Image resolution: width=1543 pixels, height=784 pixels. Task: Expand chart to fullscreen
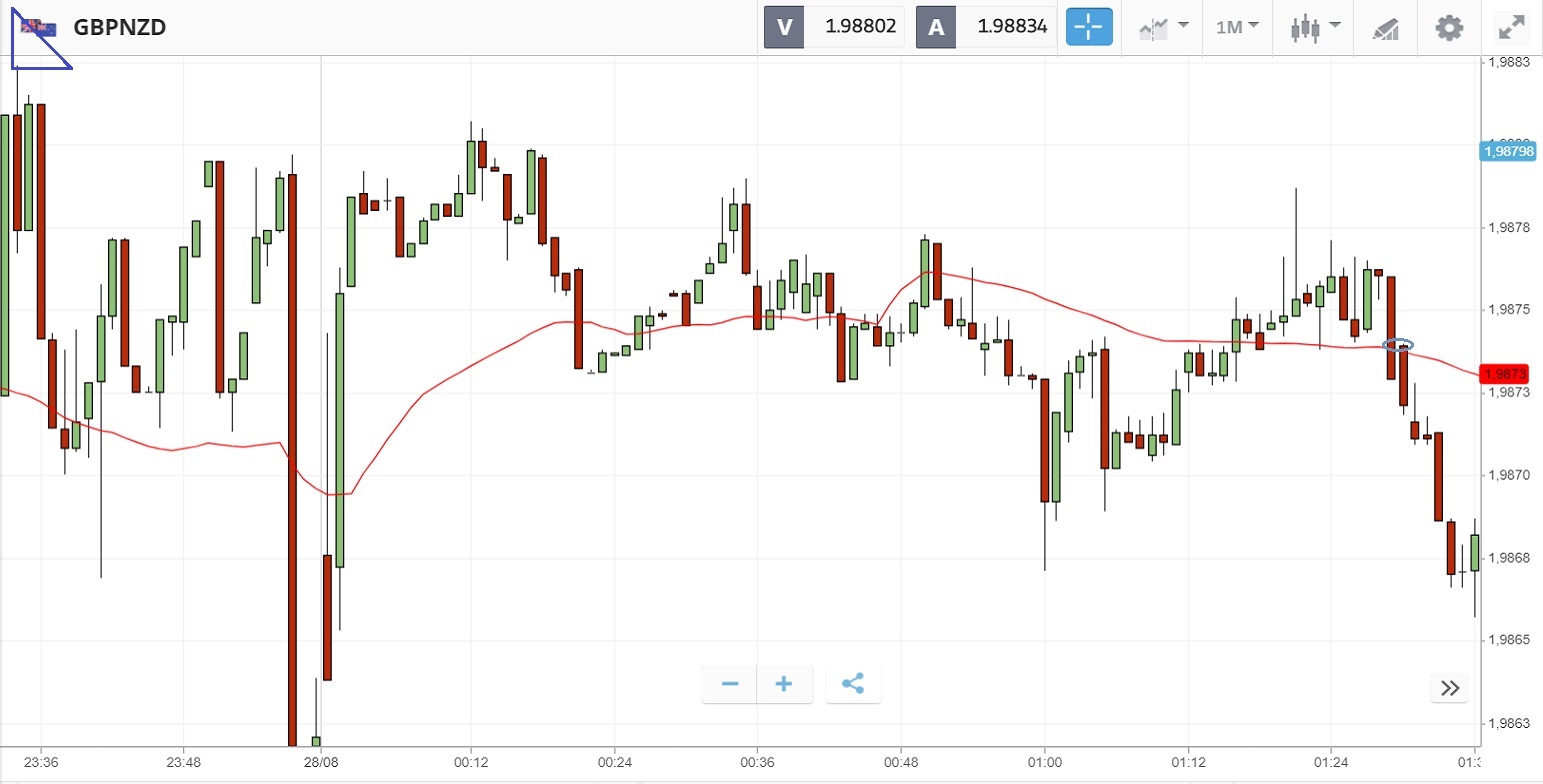pyautogui.click(x=1511, y=27)
